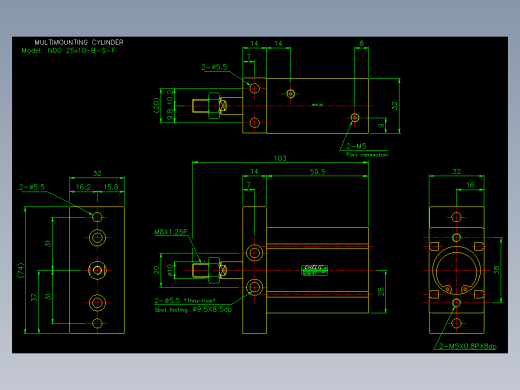Screen dimensions: 520x390
Task: Click the 25 dimension value
Action: coord(381,292)
